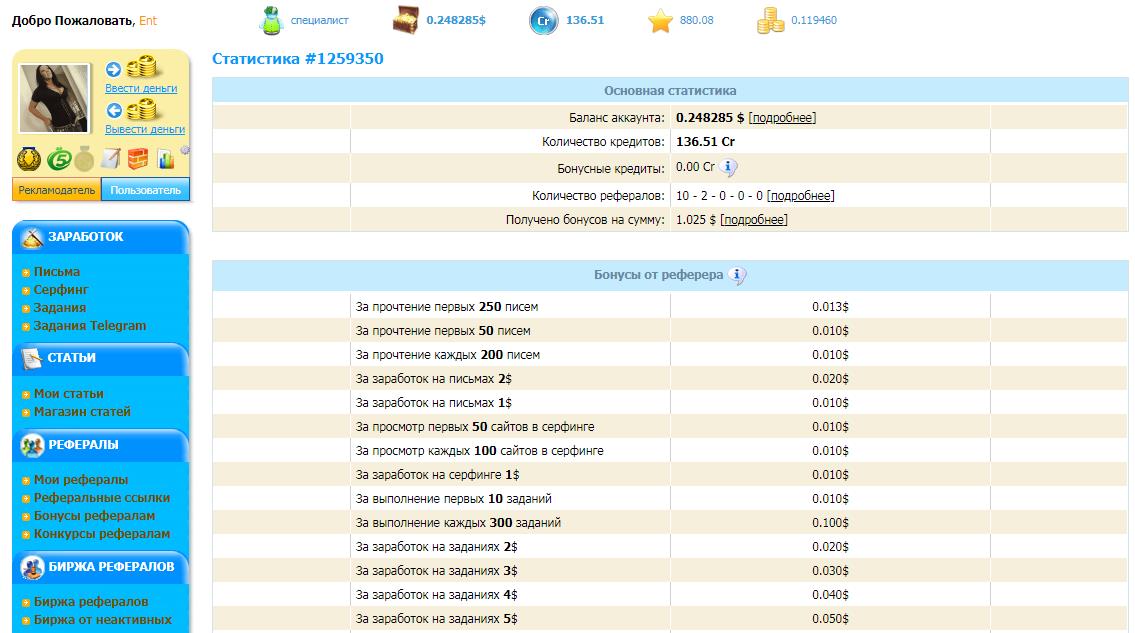Click row За заработок на заданиях 4$
1135x633 pixels.
pyautogui.click(x=670, y=595)
